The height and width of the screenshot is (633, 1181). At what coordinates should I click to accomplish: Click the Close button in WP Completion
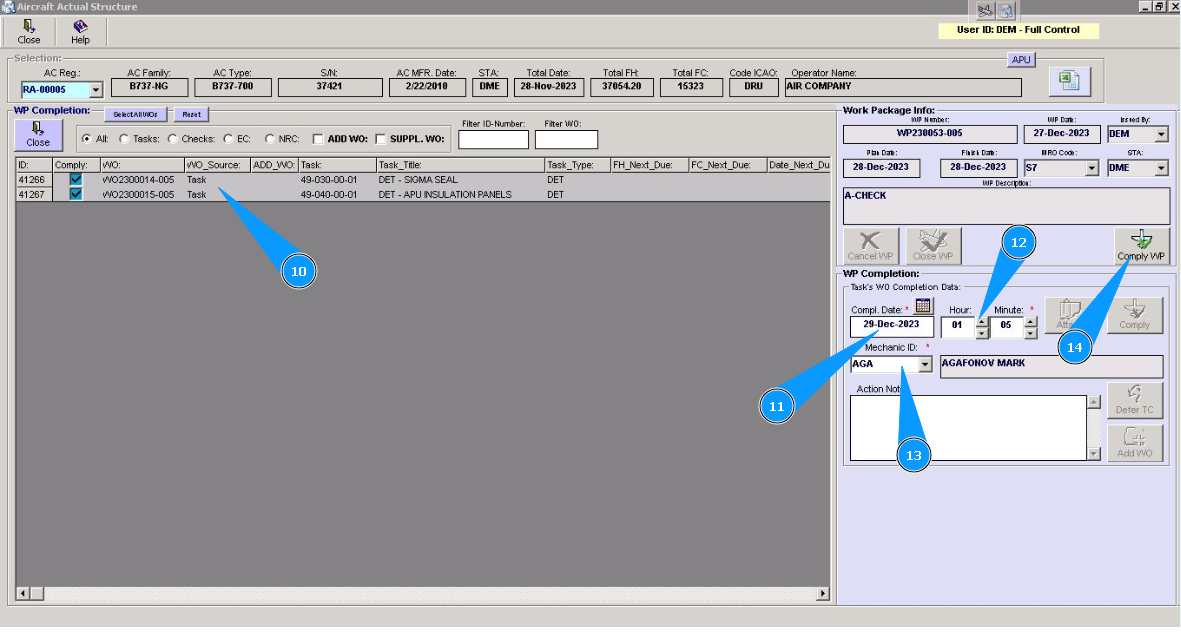click(x=38, y=135)
